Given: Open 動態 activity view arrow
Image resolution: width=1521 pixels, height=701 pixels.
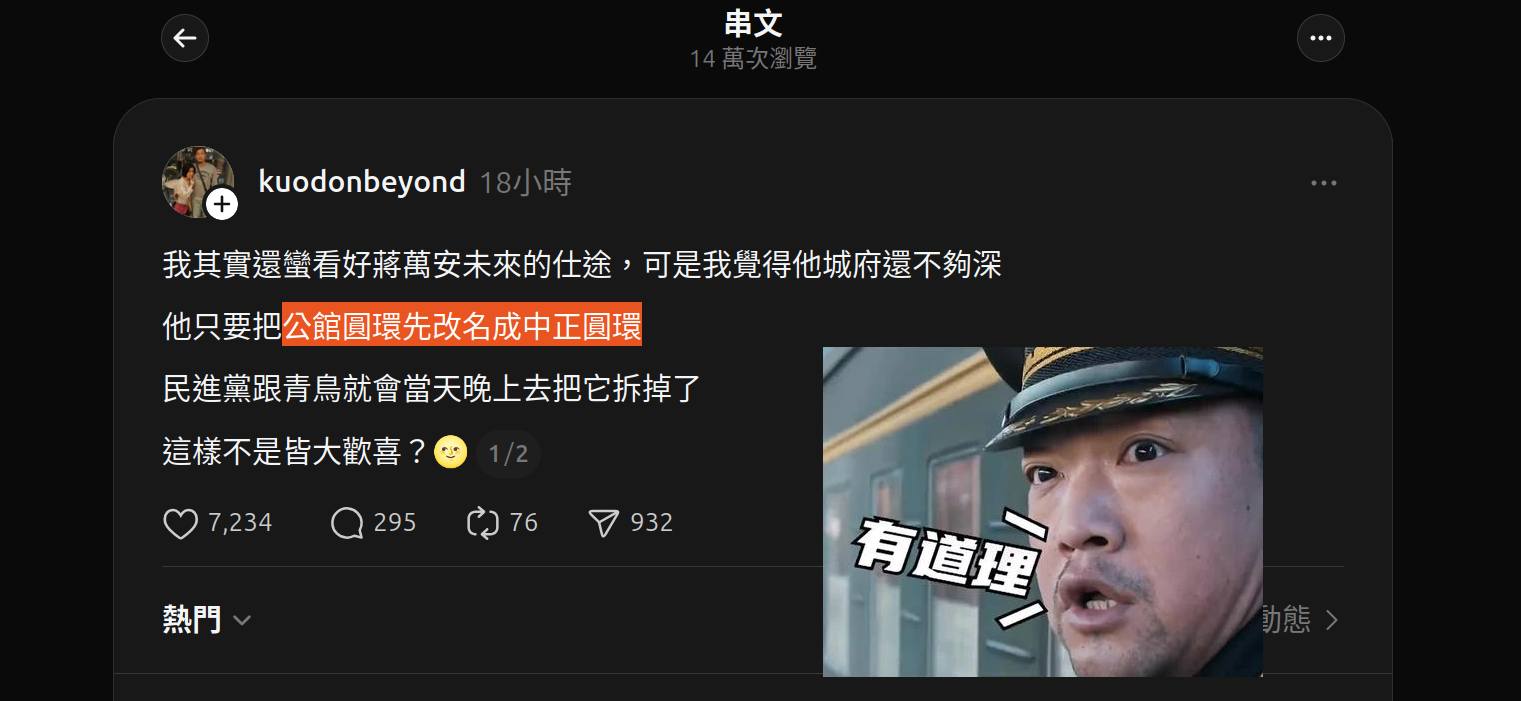Looking at the screenshot, I should (x=1331, y=620).
